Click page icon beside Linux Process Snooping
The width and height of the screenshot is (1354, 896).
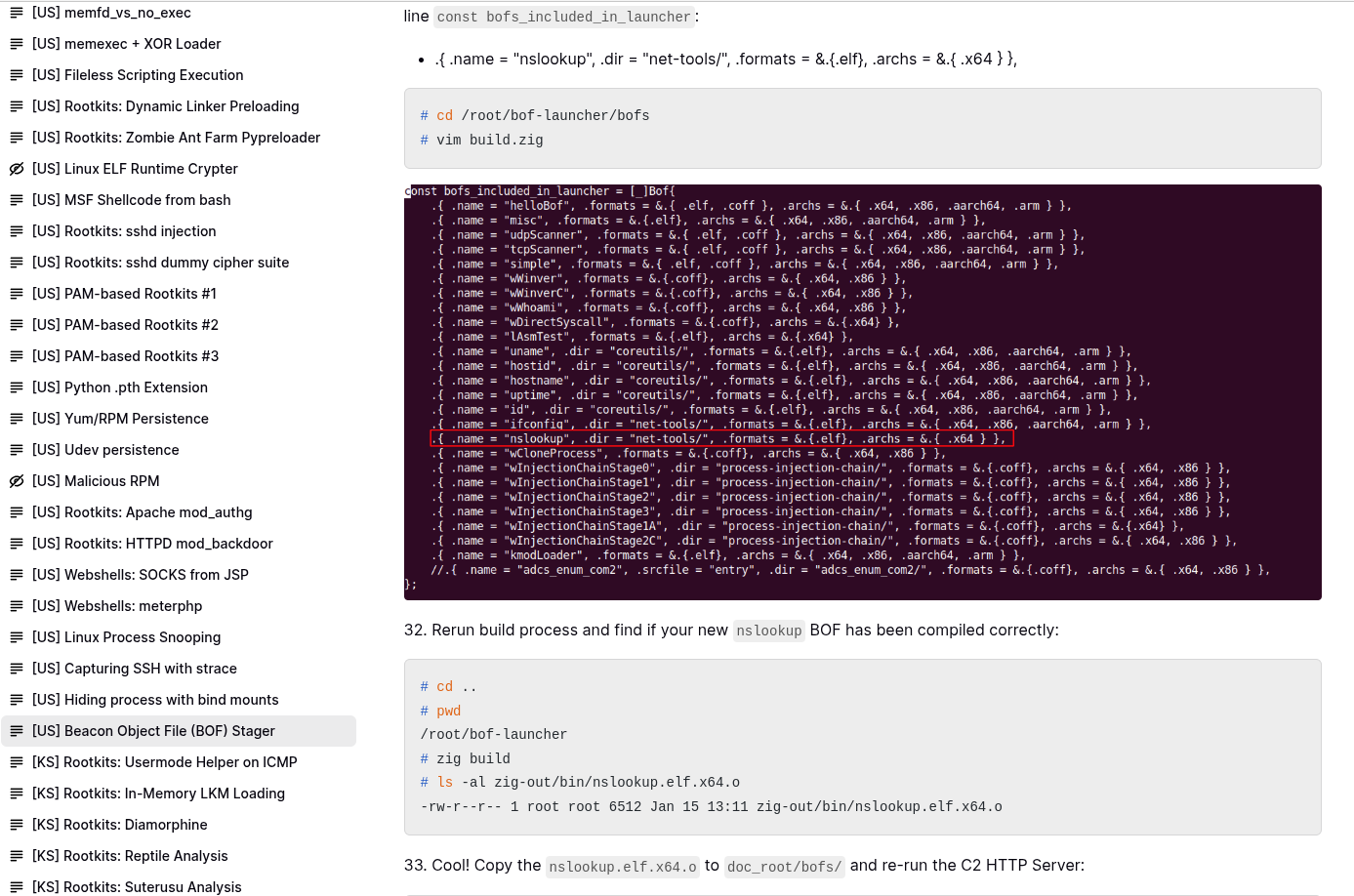17,637
